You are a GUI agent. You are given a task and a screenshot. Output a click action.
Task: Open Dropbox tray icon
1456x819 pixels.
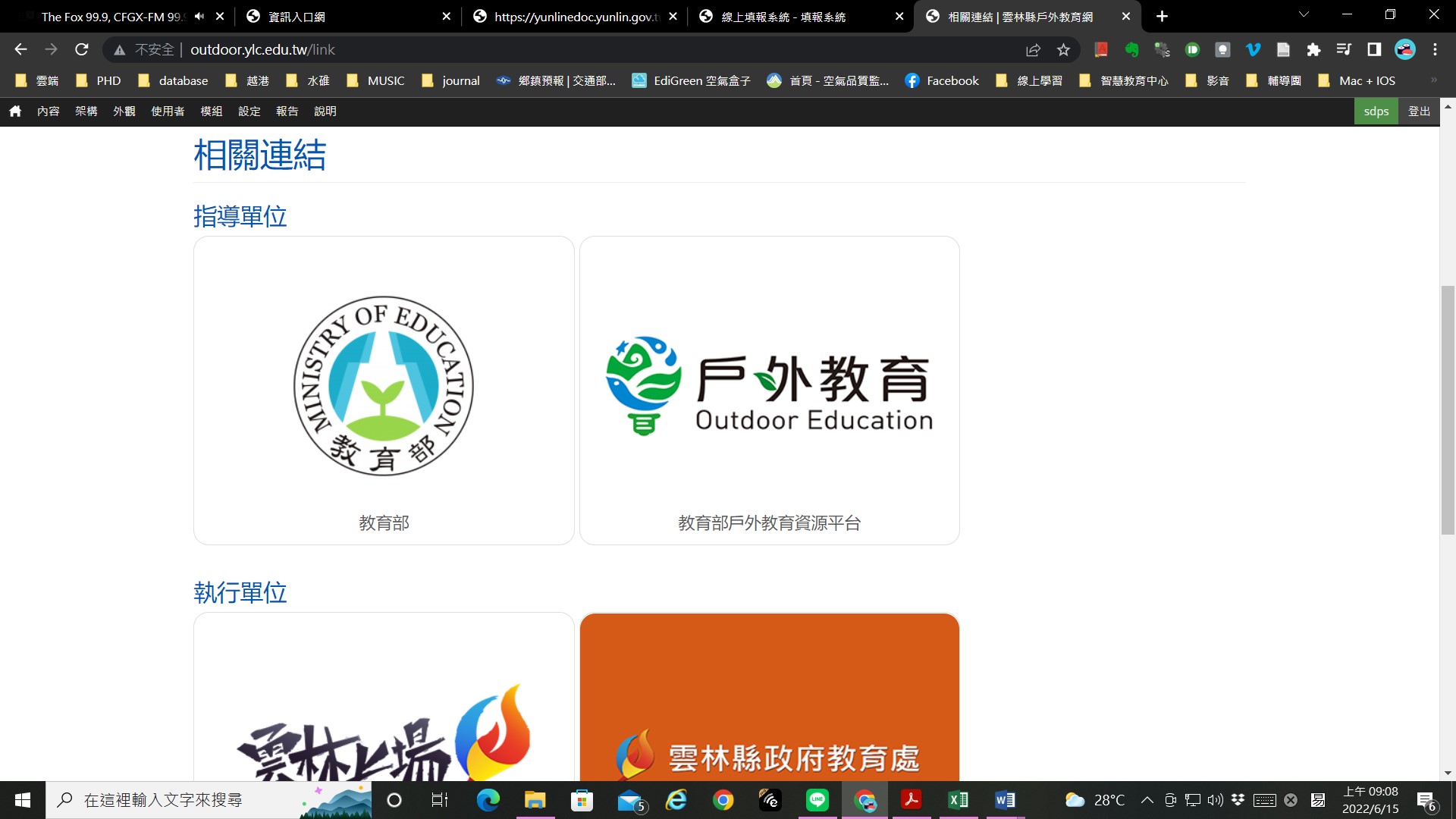coord(1238,800)
